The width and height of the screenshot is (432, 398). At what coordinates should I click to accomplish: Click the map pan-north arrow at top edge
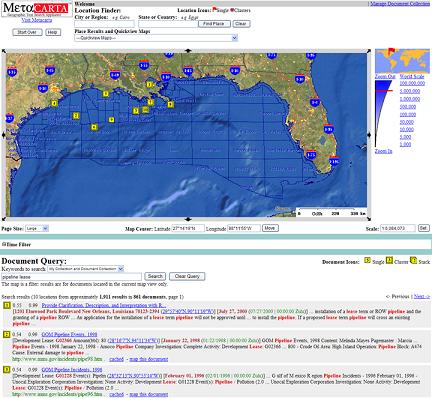(x=188, y=51)
